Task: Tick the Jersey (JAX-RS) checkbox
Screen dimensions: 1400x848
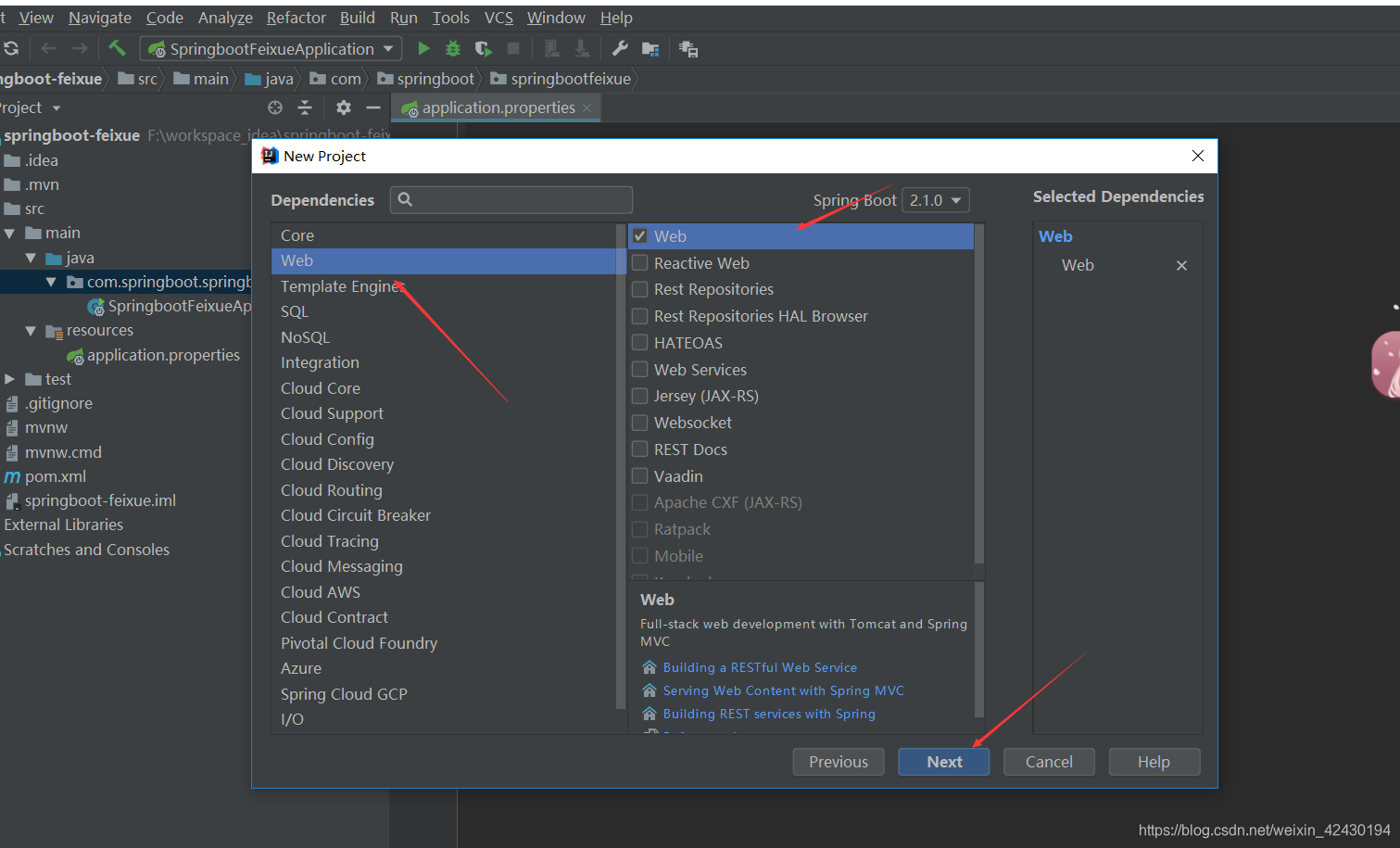Action: point(639,396)
